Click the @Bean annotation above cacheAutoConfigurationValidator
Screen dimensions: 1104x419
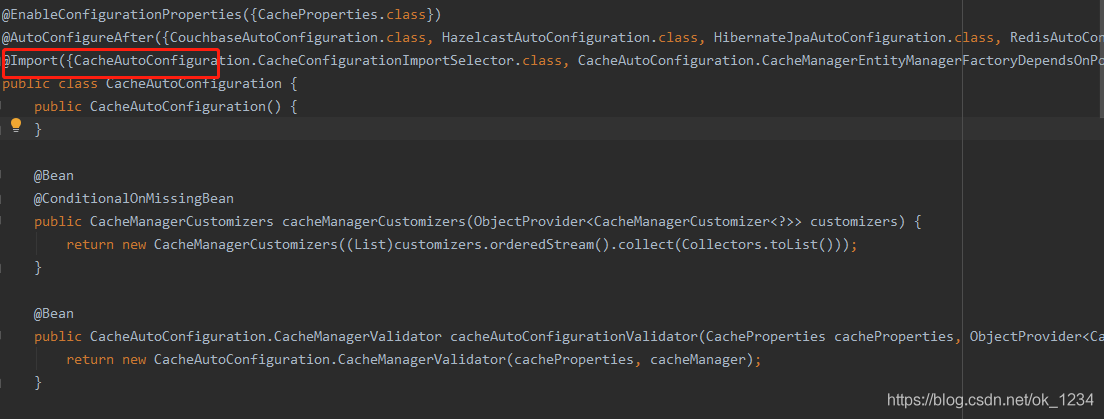click(54, 313)
